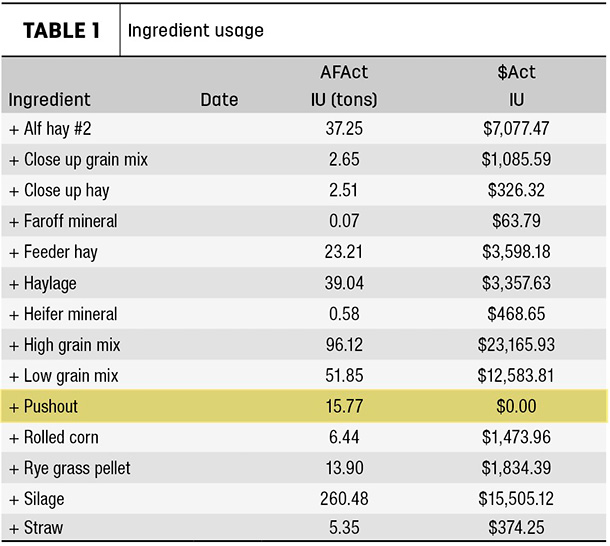
Task: Expand the Feeder hay plus sign
Action: (14, 253)
